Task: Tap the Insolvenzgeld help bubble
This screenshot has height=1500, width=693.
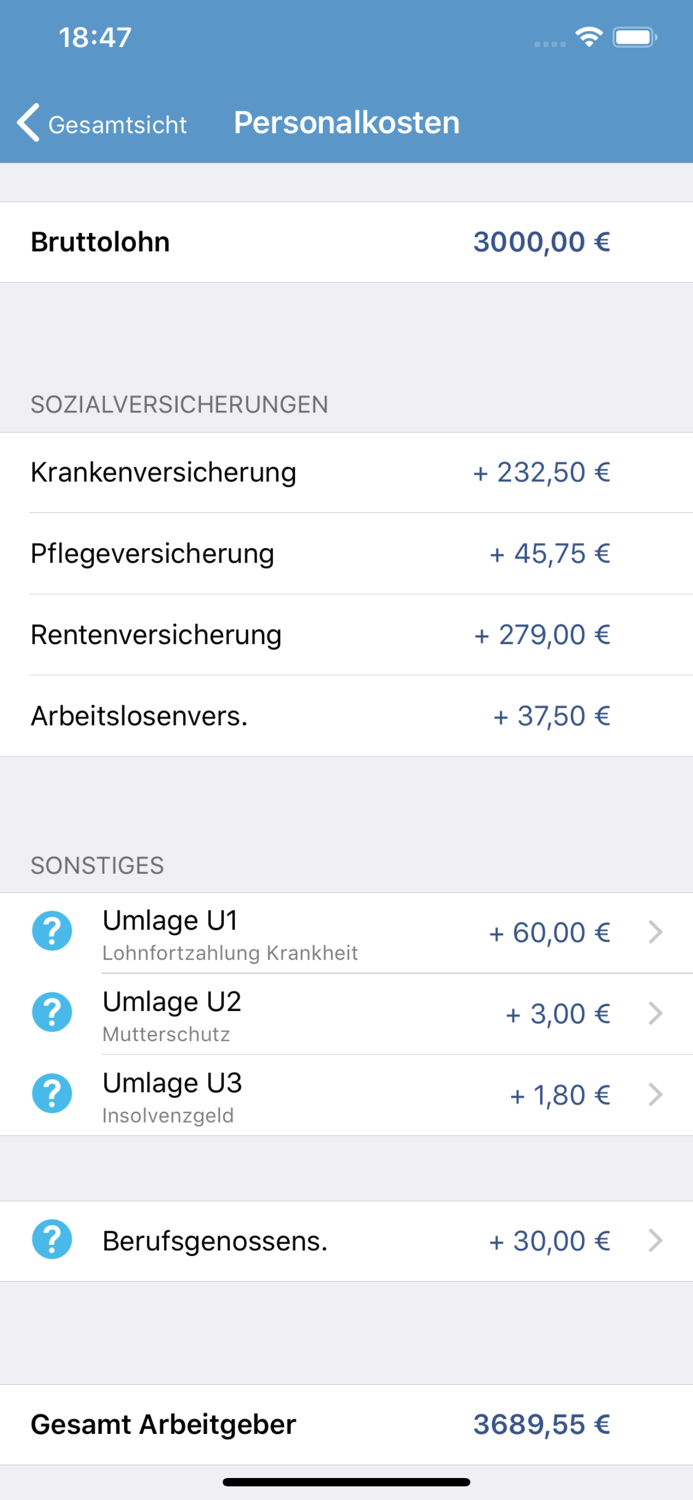Action: (x=51, y=1093)
